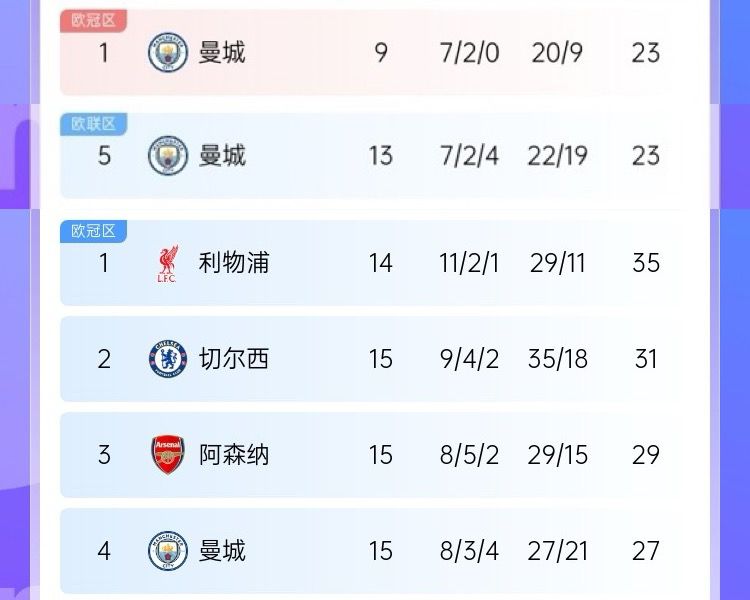Tap Manchester City crest in the pink top row
Viewport: 750px width, 600px height.
coord(167,52)
